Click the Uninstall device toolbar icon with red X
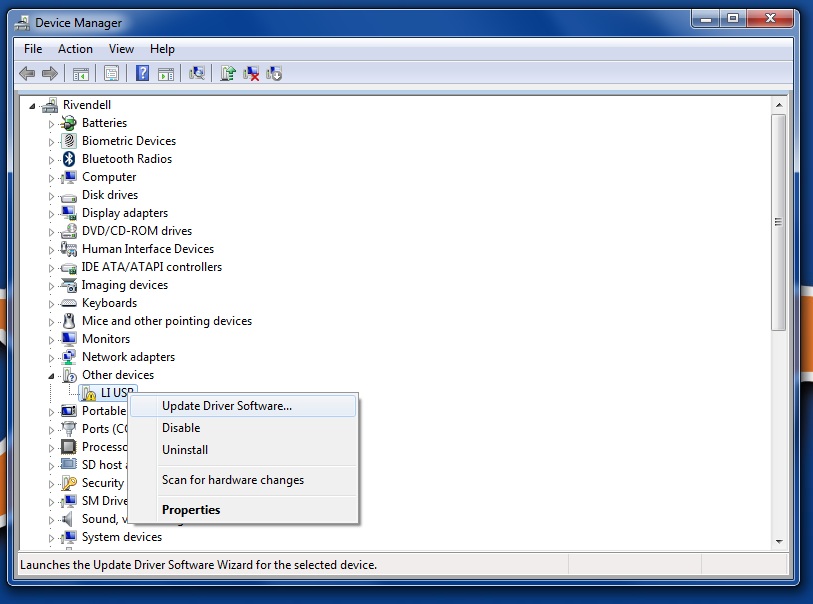 (252, 73)
